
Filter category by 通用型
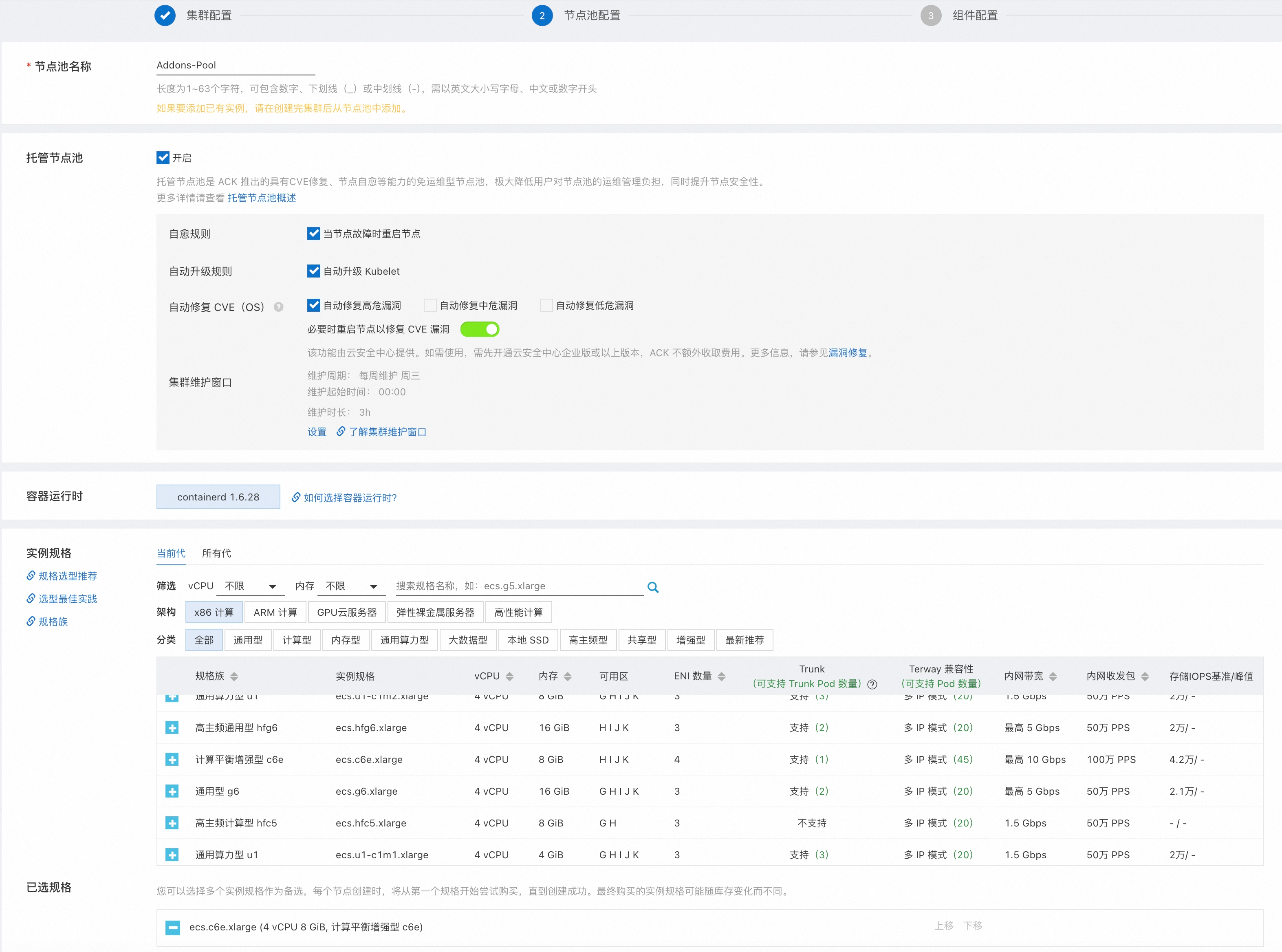coord(248,640)
